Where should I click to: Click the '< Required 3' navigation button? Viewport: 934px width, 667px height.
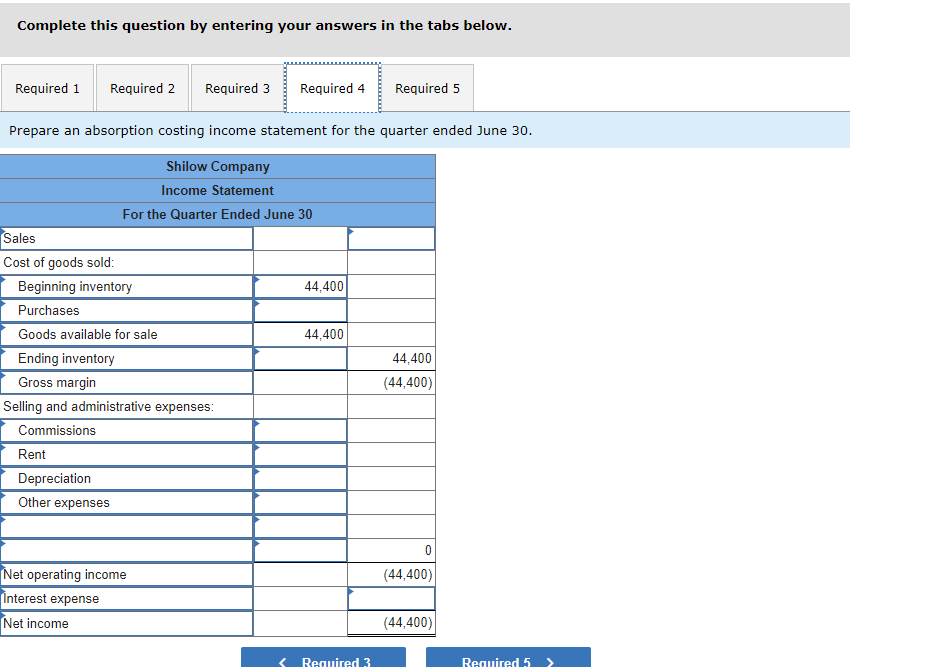(322, 659)
